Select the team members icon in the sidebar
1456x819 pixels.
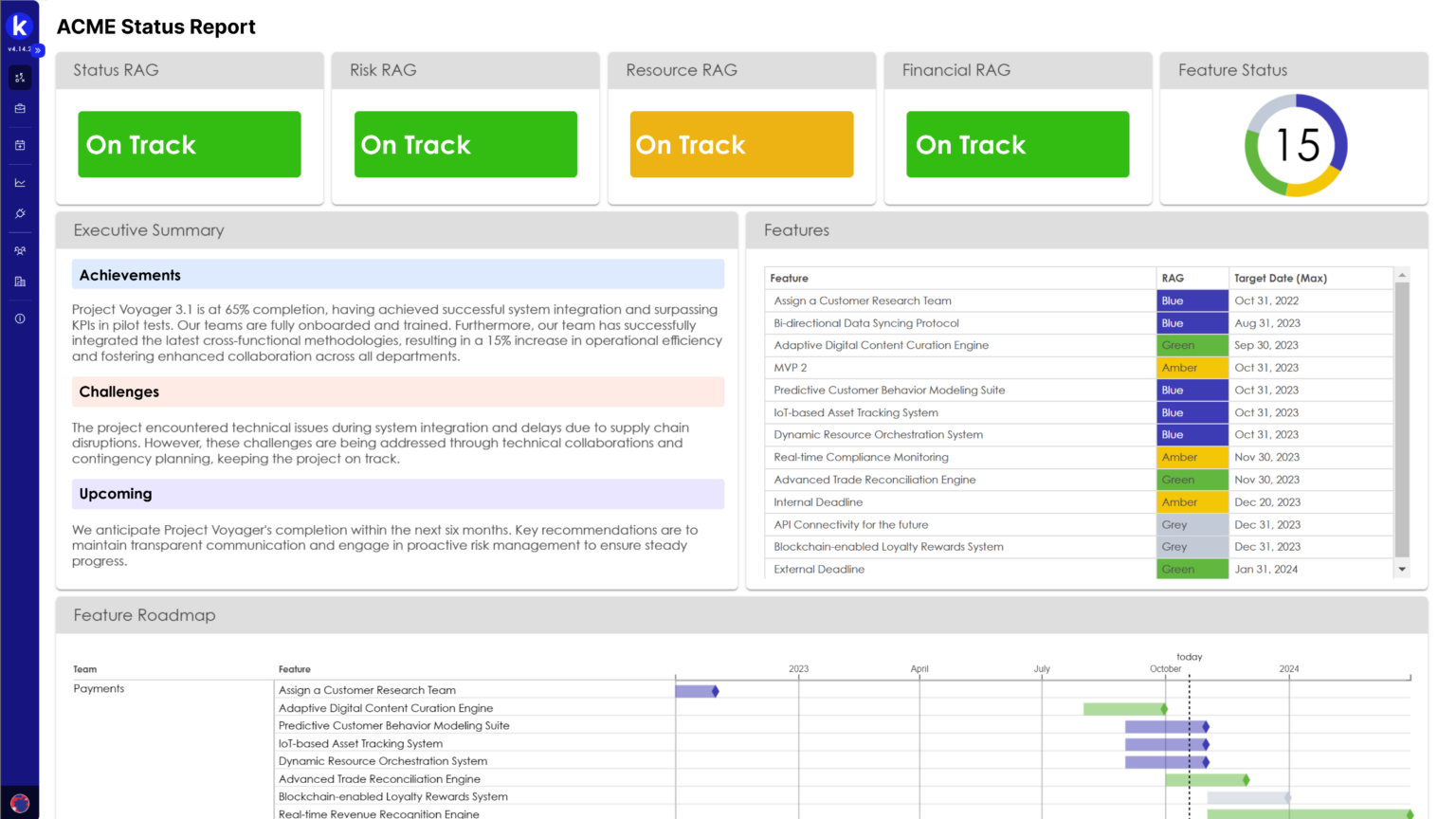20,249
